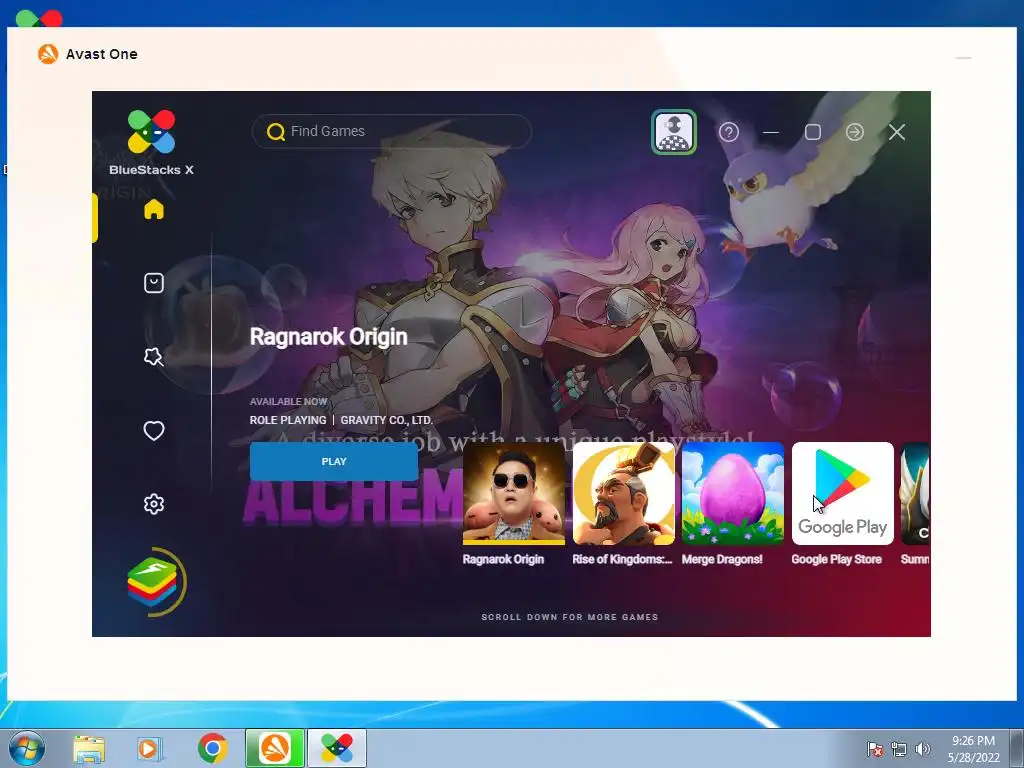1024x768 pixels.
Task: Open Google Play Store tile
Action: point(842,493)
